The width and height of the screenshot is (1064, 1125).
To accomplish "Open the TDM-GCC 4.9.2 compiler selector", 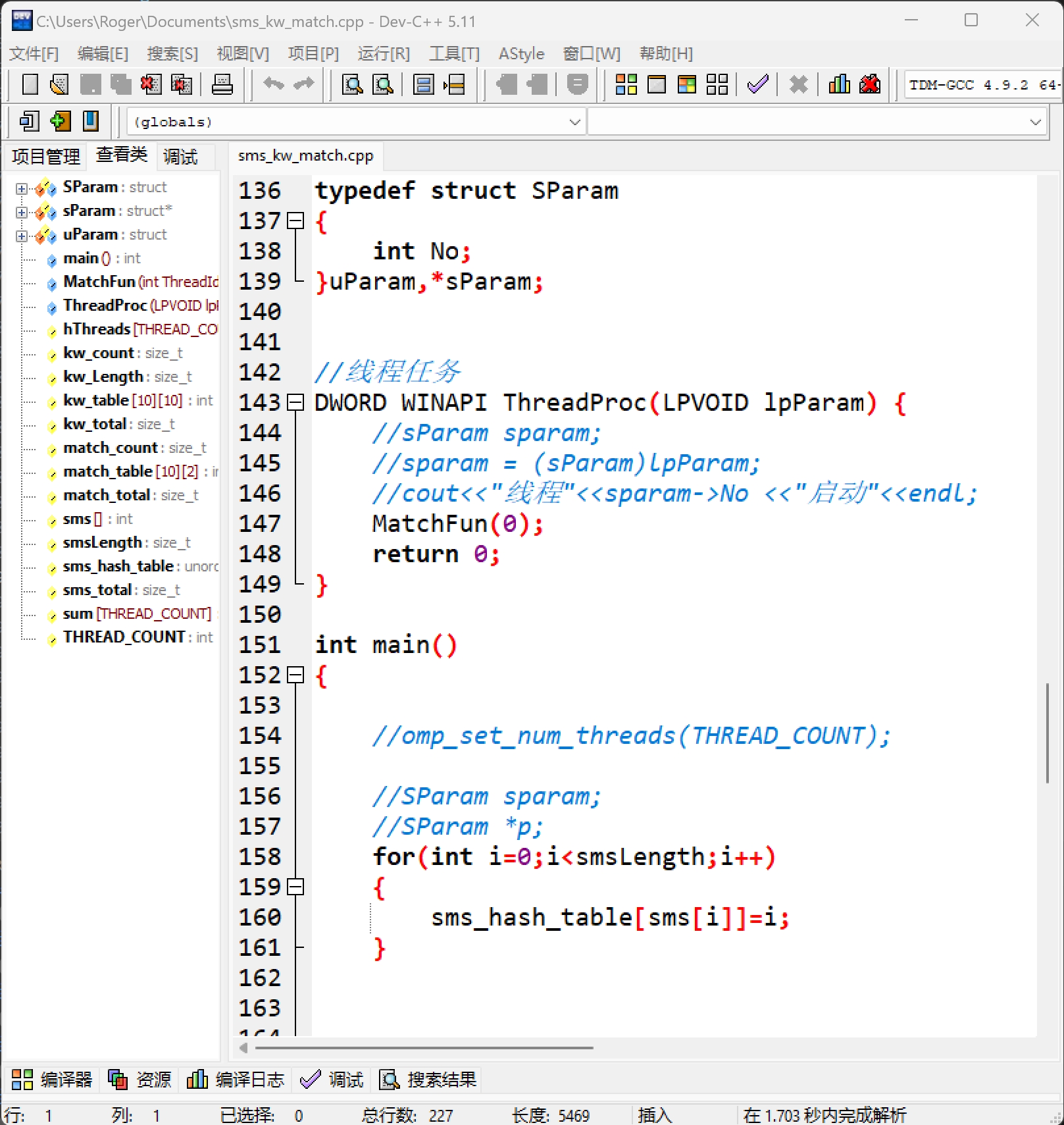I will pyautogui.click(x=983, y=85).
